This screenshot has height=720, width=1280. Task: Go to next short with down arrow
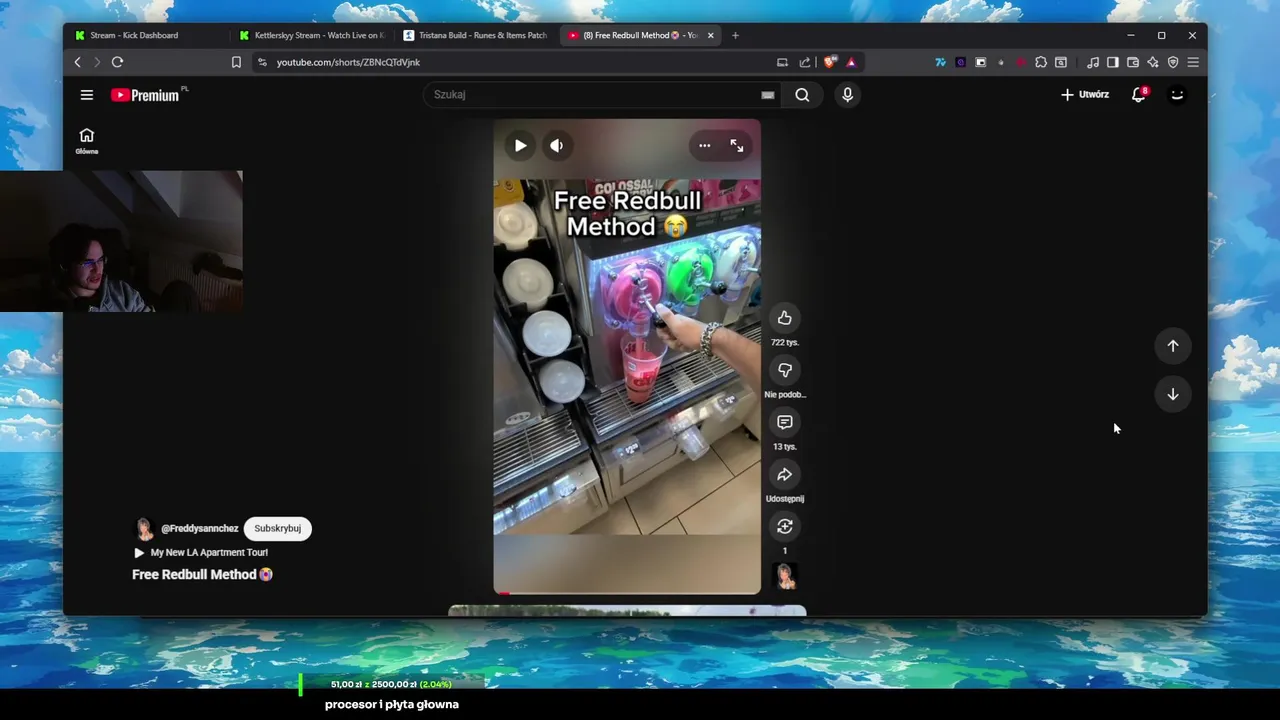tap(1173, 394)
